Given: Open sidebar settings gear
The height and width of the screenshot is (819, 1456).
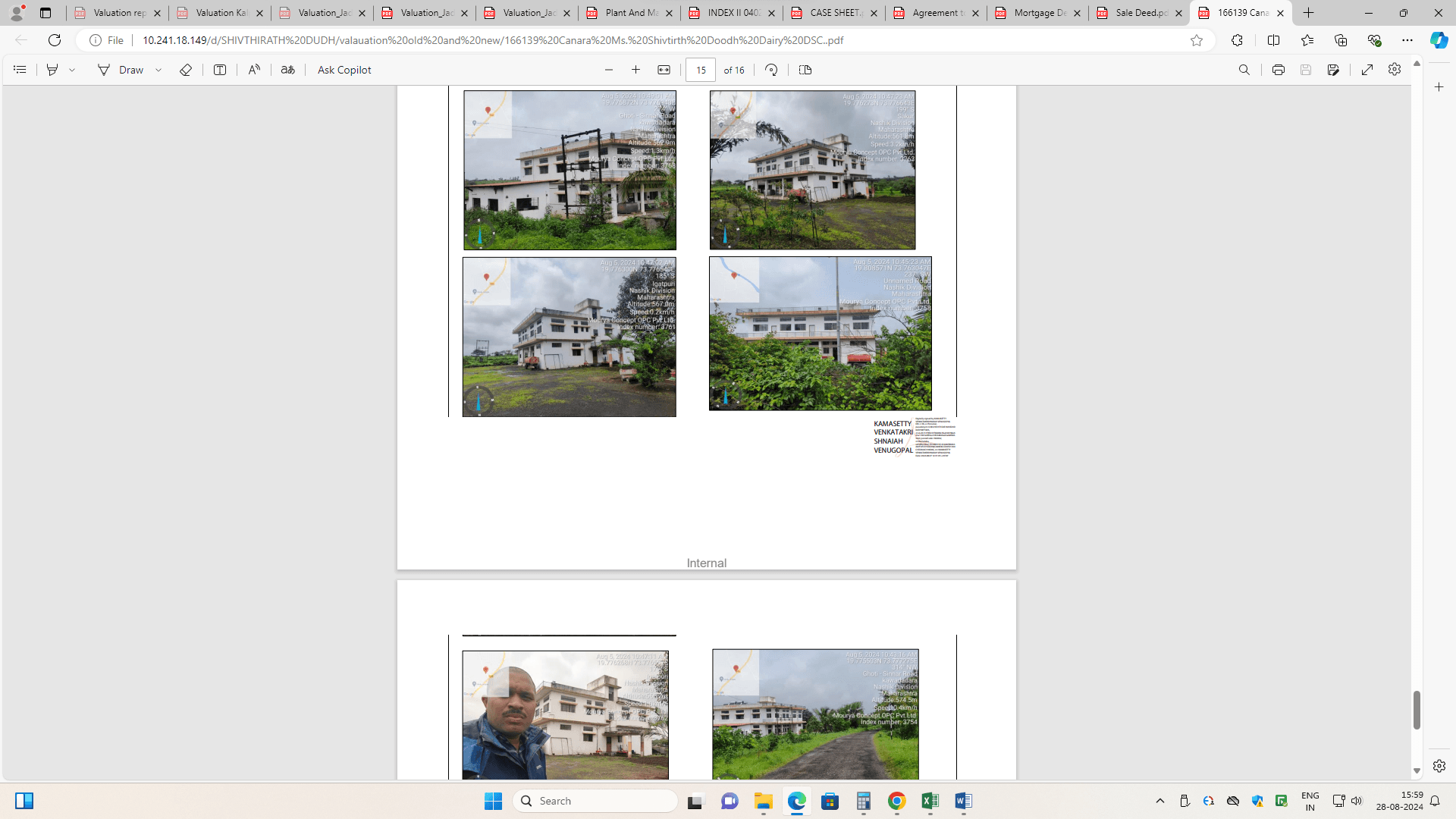Looking at the screenshot, I should click(x=1439, y=766).
